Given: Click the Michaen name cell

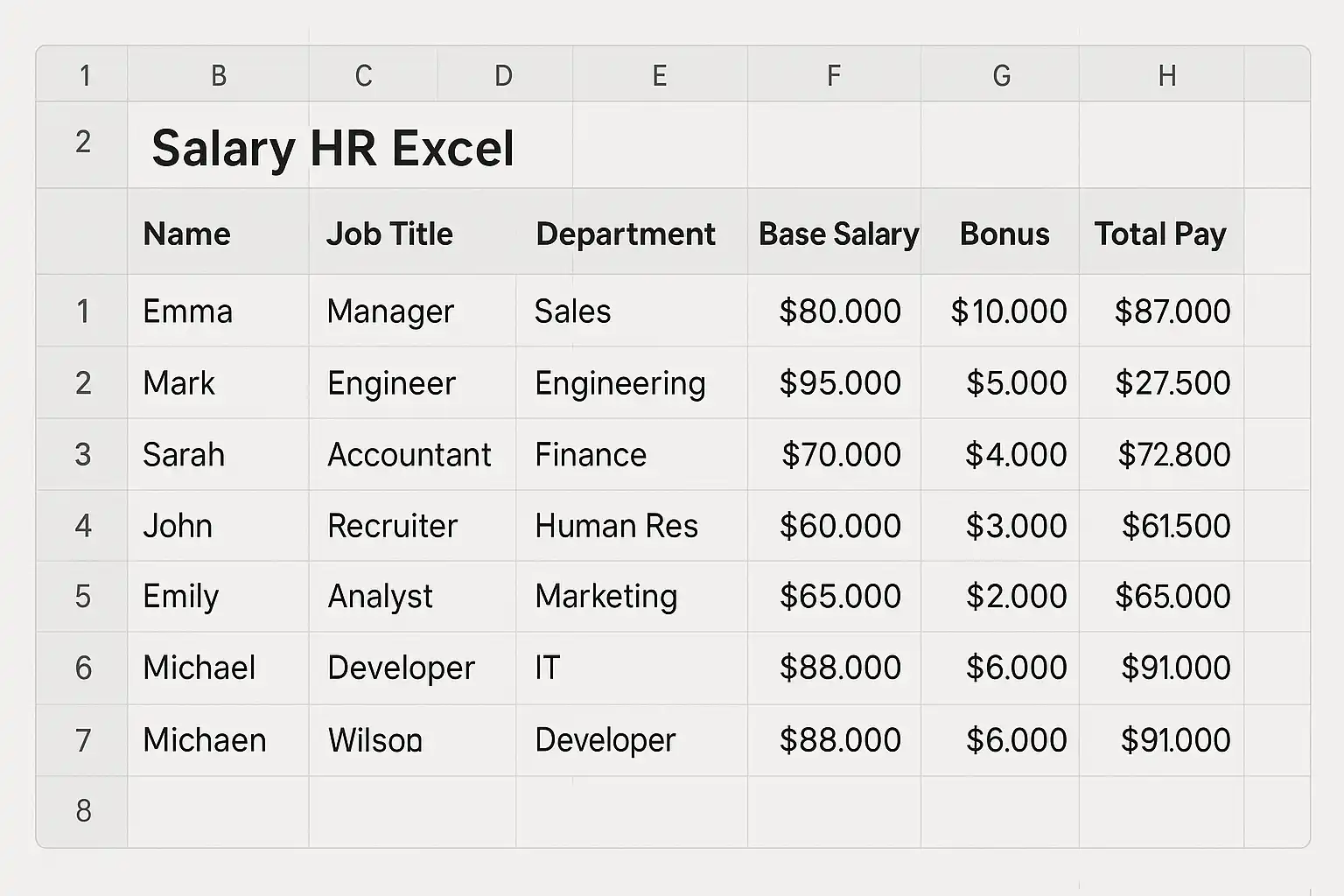Looking at the screenshot, I should (x=205, y=740).
